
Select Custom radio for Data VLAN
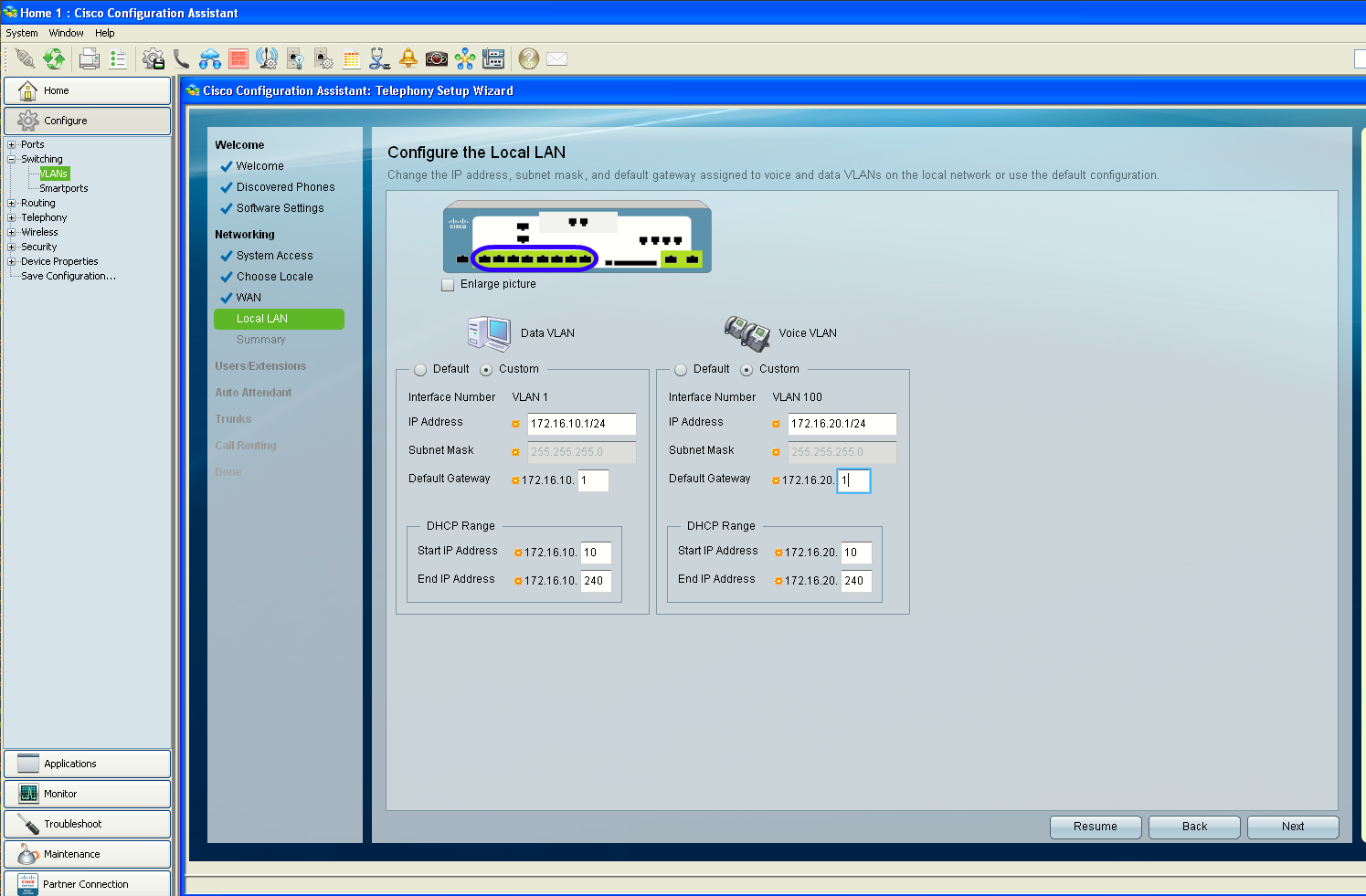tap(486, 370)
